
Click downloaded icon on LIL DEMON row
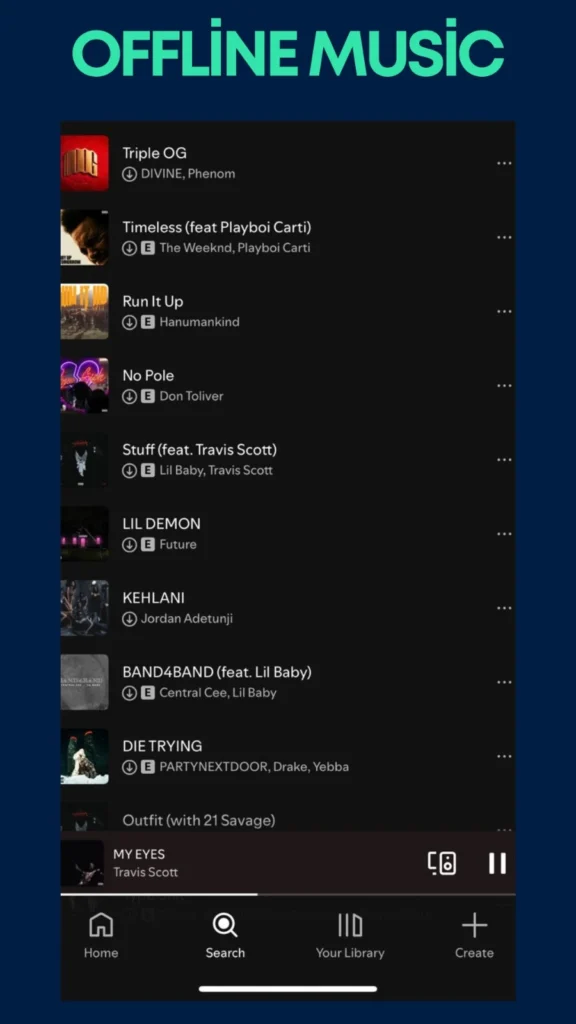[129, 545]
